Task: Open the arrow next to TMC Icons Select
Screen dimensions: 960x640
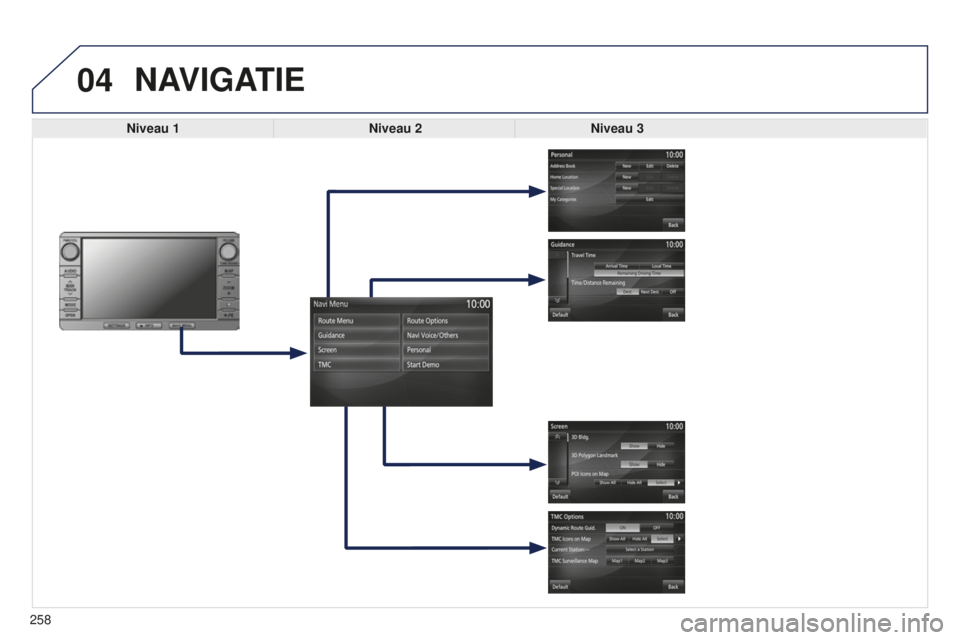Action: point(678,538)
